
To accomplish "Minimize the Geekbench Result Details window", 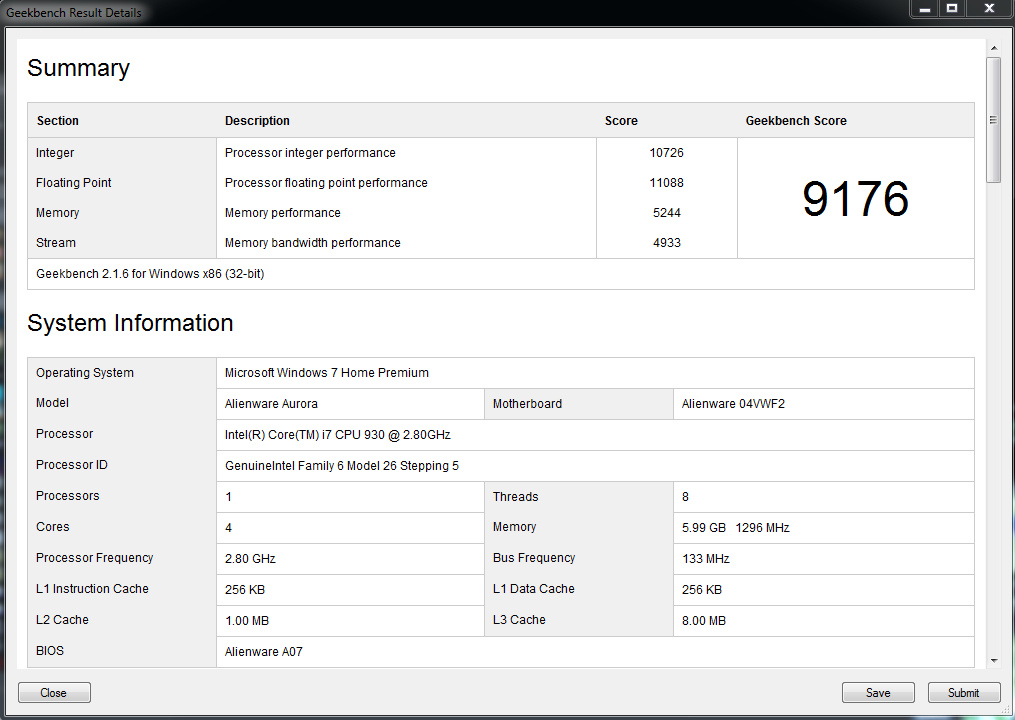I will (925, 8).
